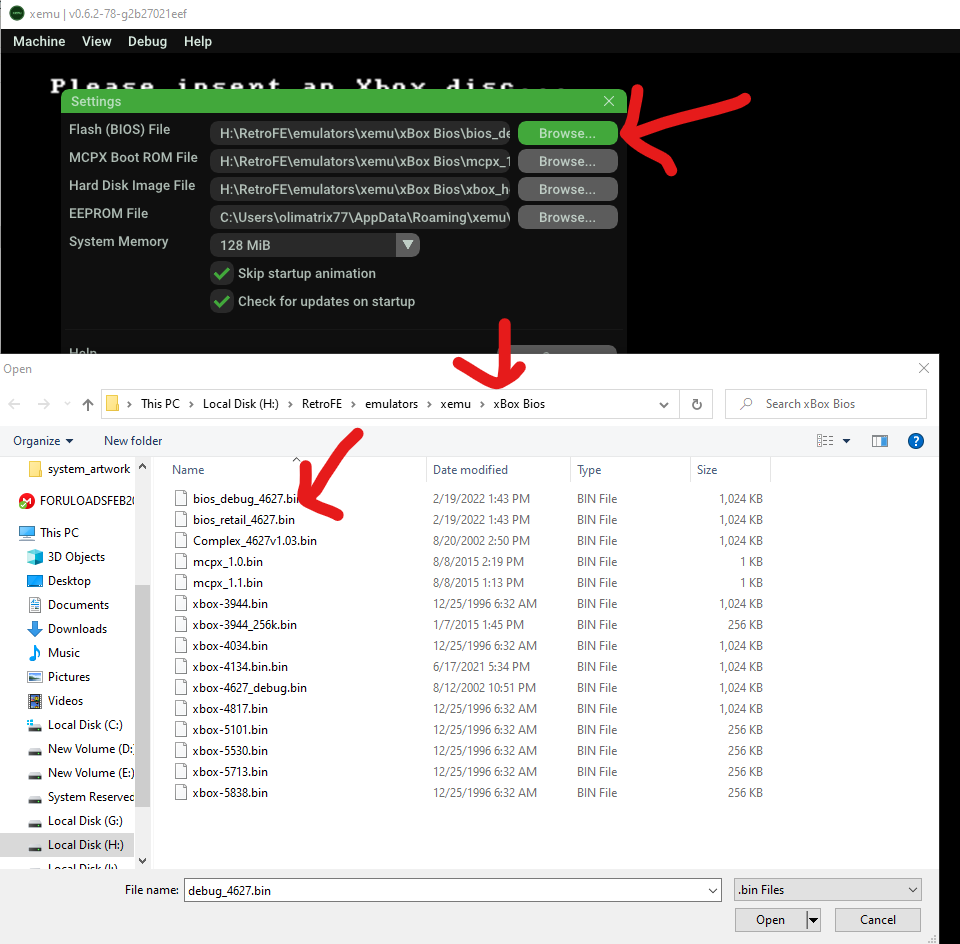Select xbox-4627_debug.bin file

click(249, 687)
